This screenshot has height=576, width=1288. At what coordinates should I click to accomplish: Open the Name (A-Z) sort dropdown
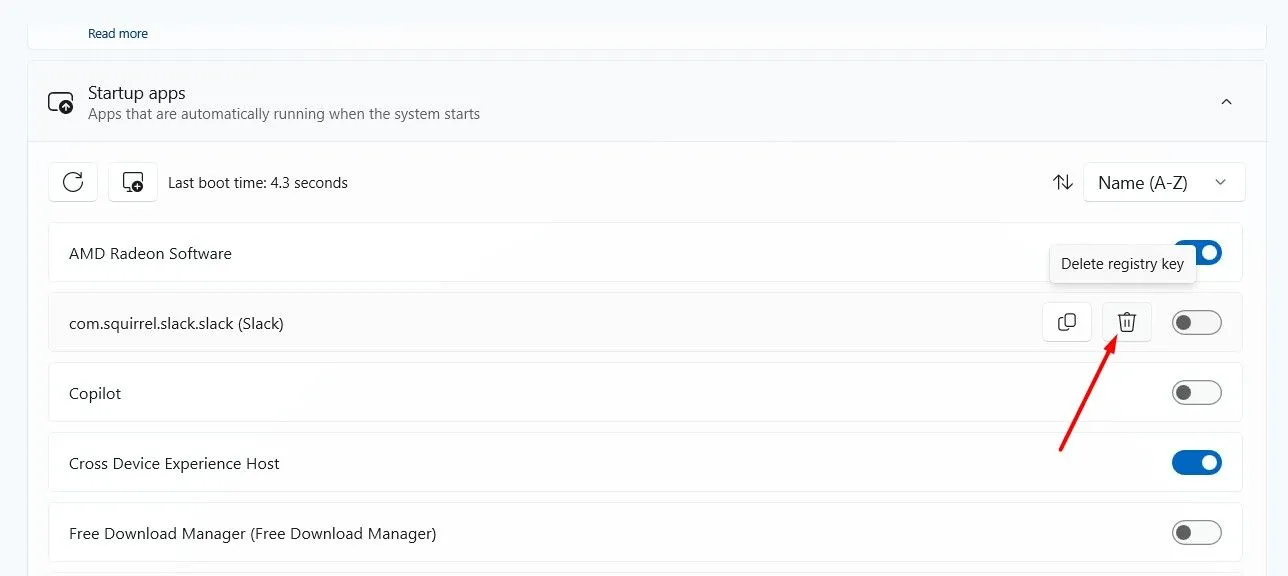point(1164,182)
